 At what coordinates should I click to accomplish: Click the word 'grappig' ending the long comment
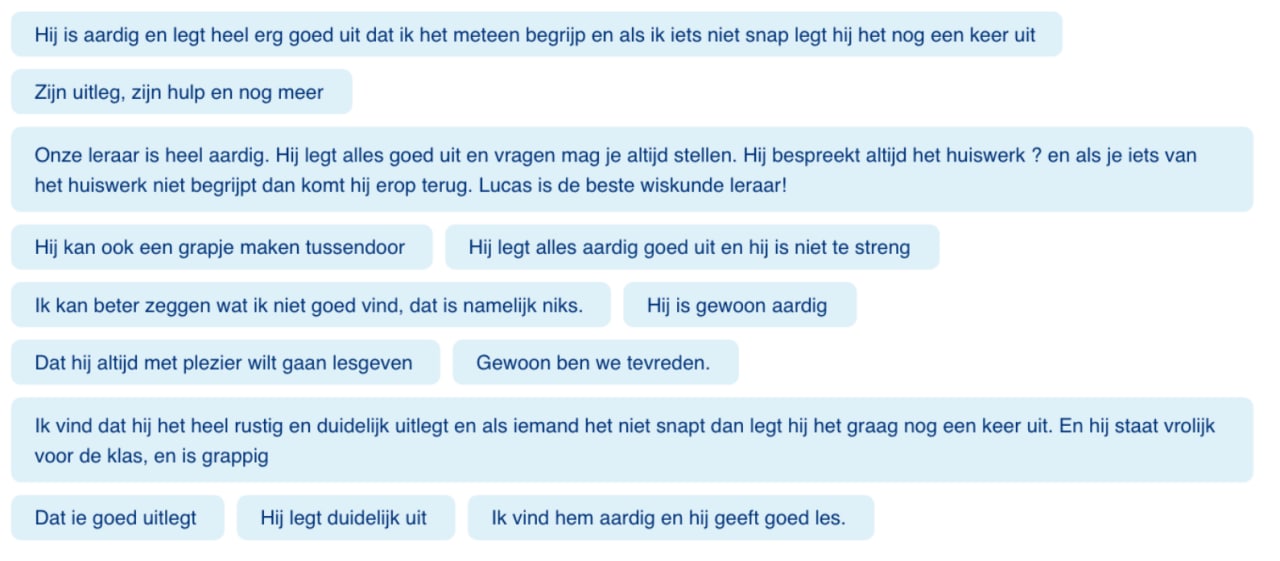click(x=236, y=456)
